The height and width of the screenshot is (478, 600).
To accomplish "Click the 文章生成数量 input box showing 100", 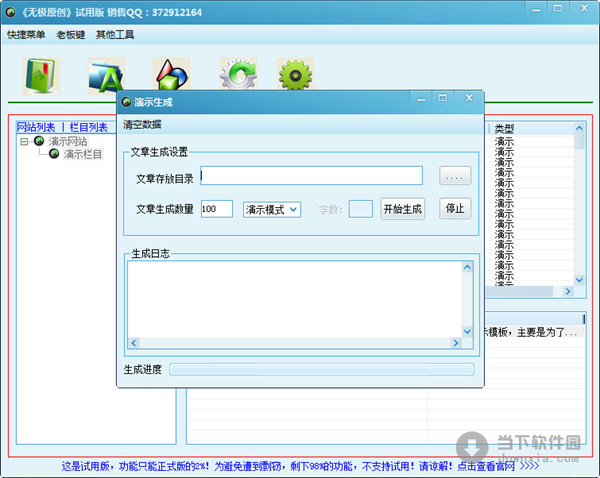I will tap(216, 209).
